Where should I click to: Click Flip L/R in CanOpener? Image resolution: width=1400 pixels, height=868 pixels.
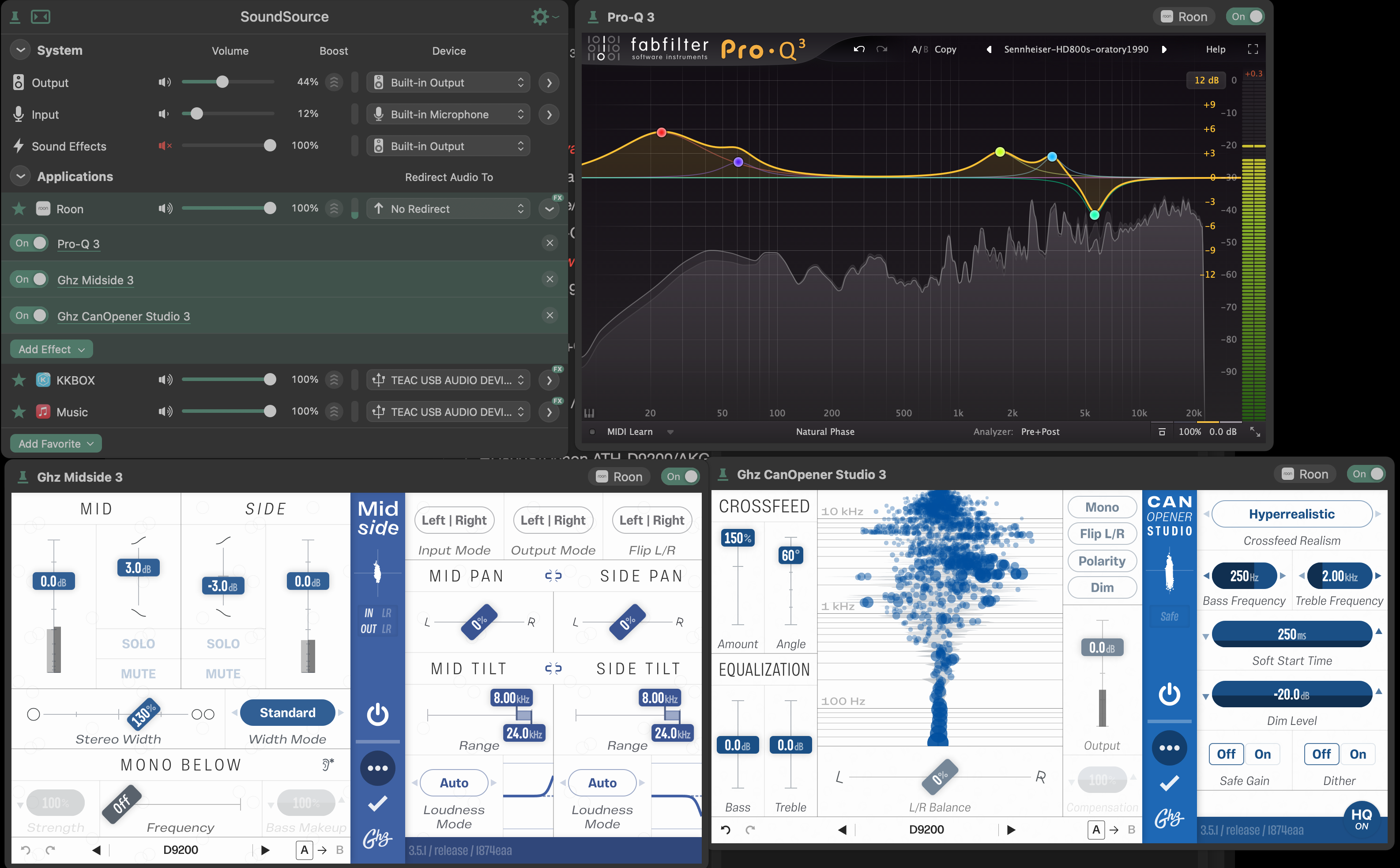[x=1102, y=534]
